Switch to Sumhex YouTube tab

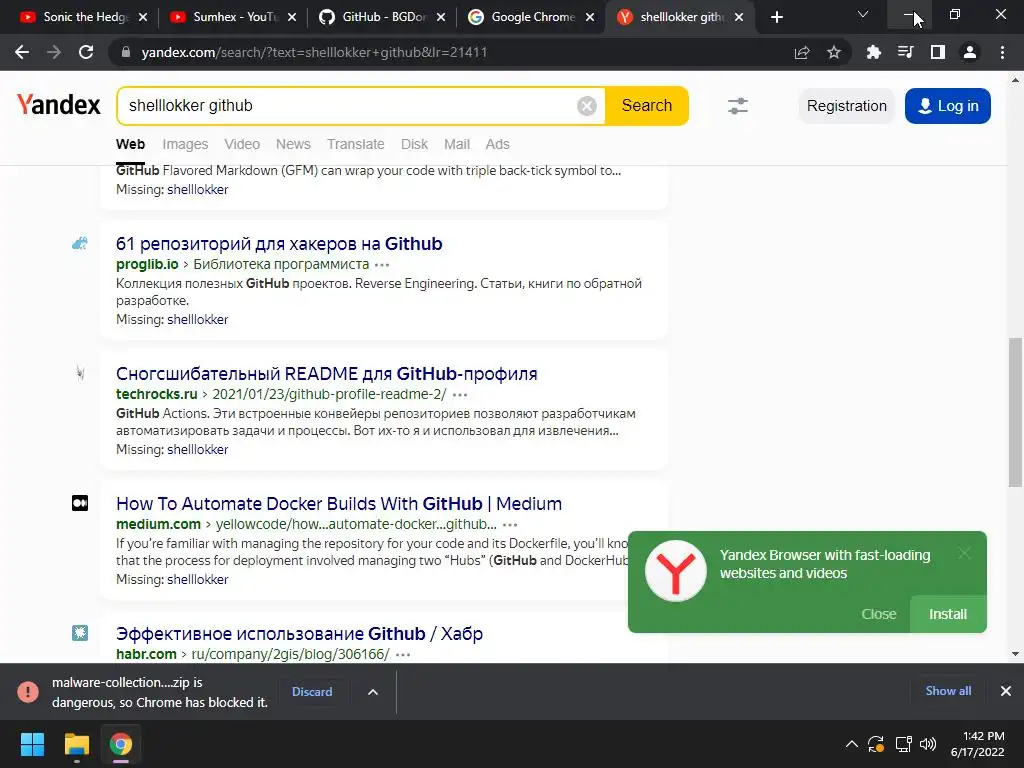coord(235,17)
